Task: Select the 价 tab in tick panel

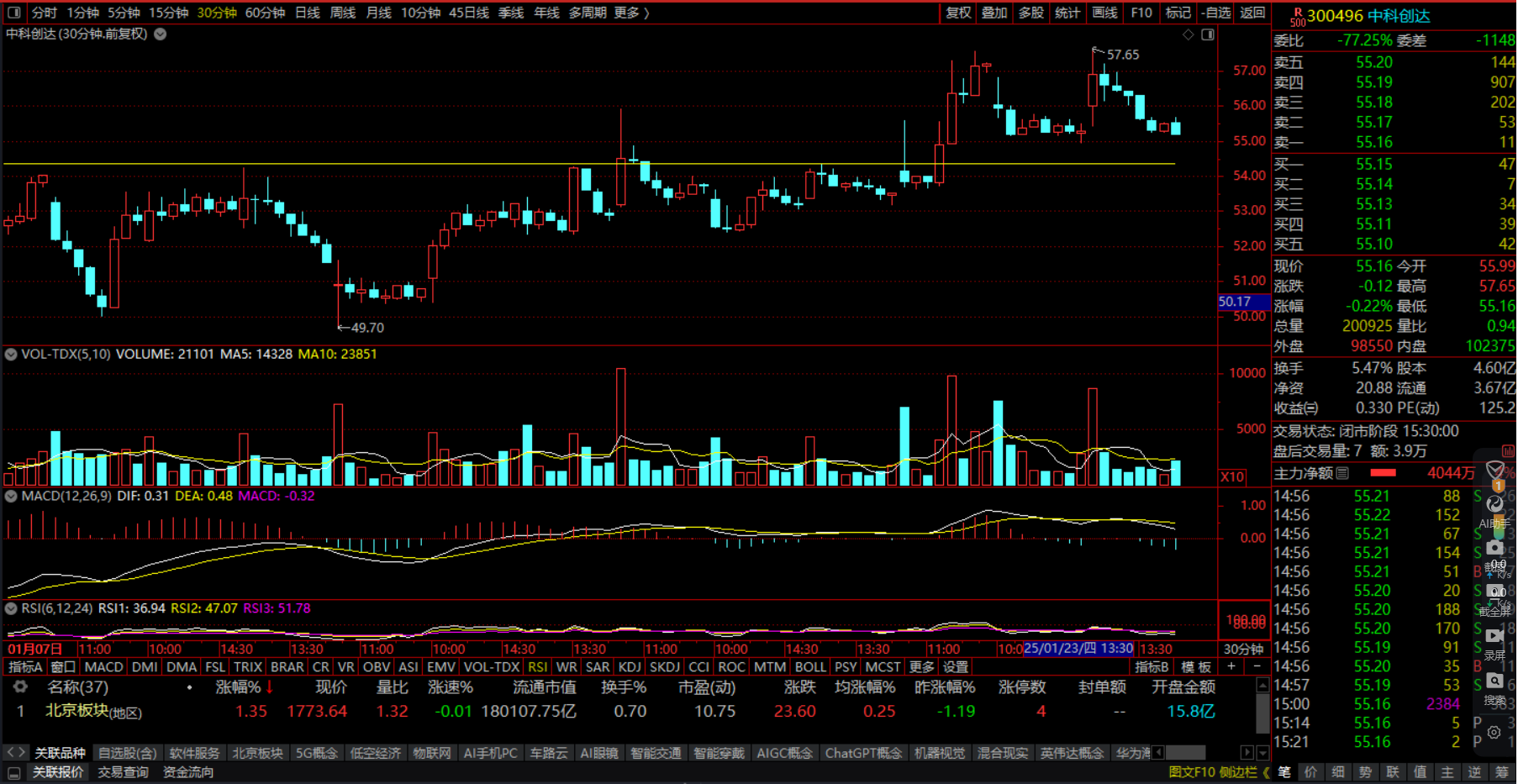Action: (1310, 772)
